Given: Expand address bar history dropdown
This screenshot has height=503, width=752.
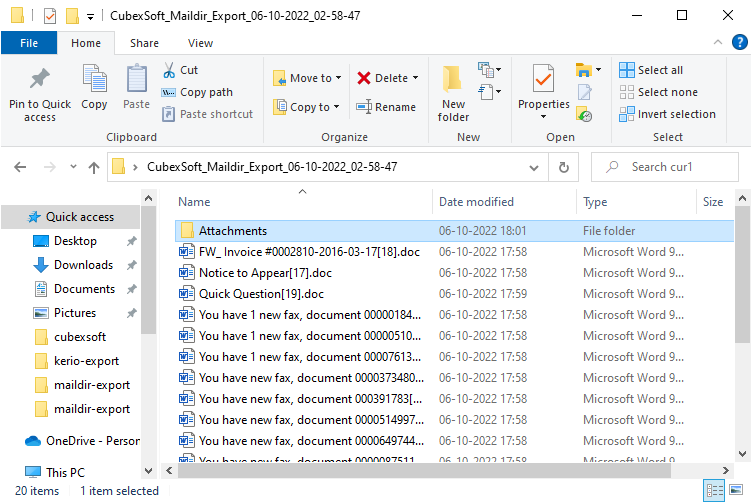Looking at the screenshot, I should pyautogui.click(x=533, y=167).
